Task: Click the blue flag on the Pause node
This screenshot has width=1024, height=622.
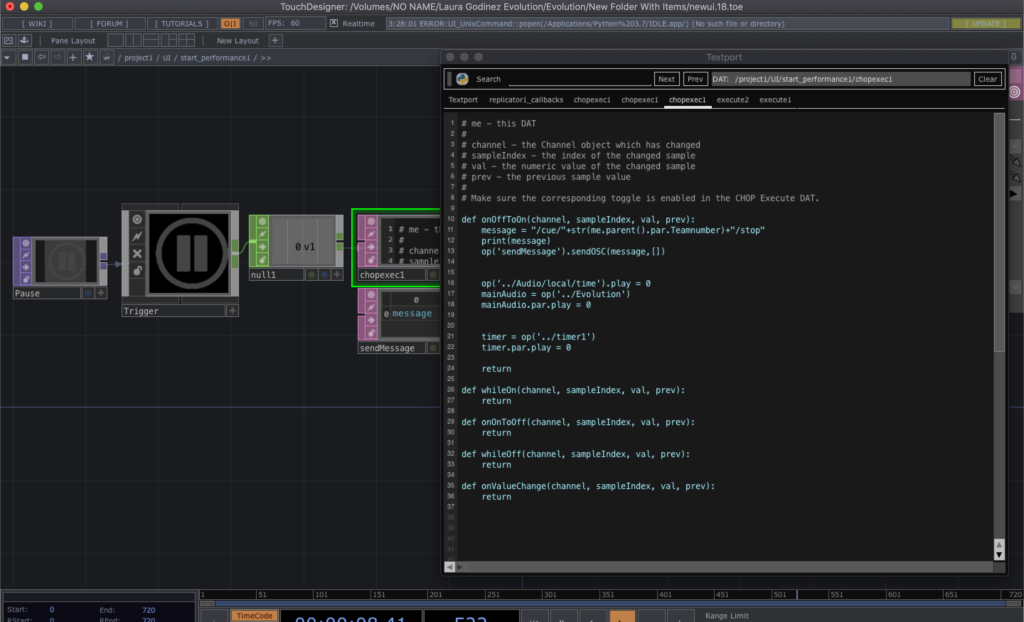Action: click(88, 293)
